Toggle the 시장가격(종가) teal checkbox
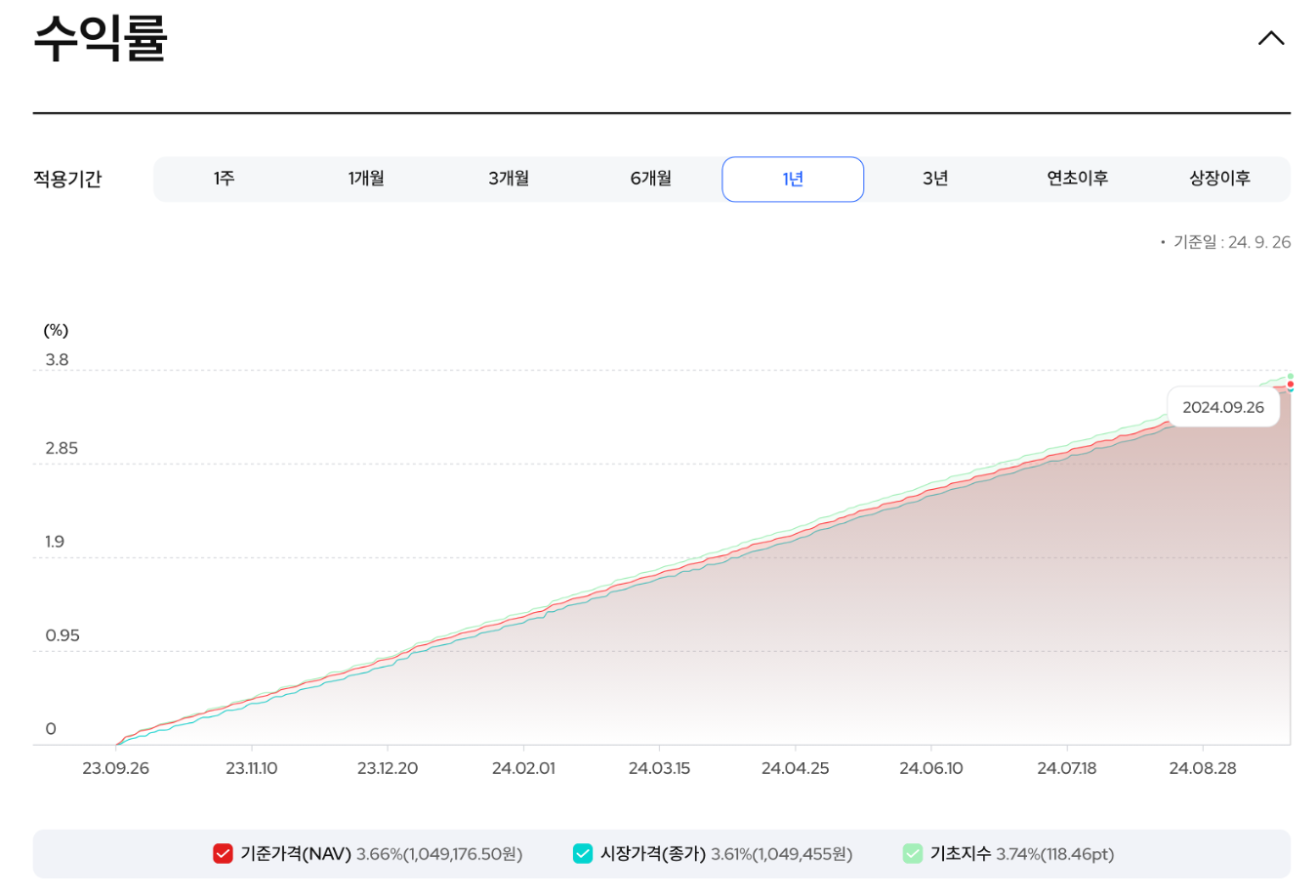This screenshot has width=1316, height=896. click(583, 854)
